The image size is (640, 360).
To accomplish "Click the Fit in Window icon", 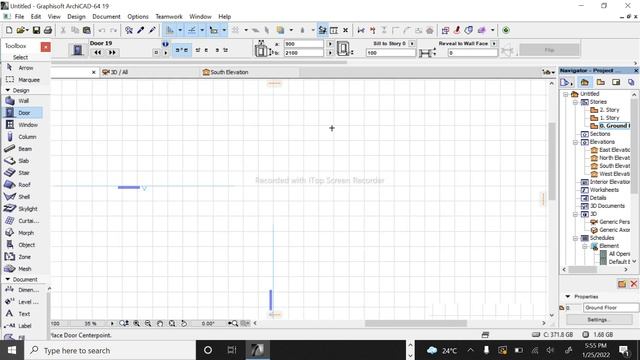I will (x=172, y=323).
